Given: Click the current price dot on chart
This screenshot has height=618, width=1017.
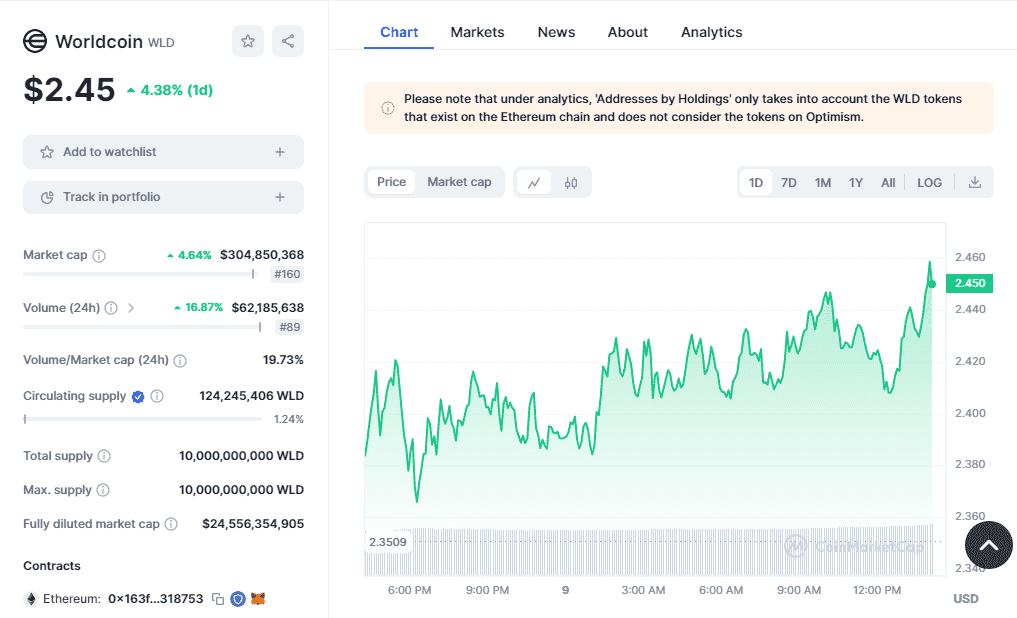Looking at the screenshot, I should (932, 284).
